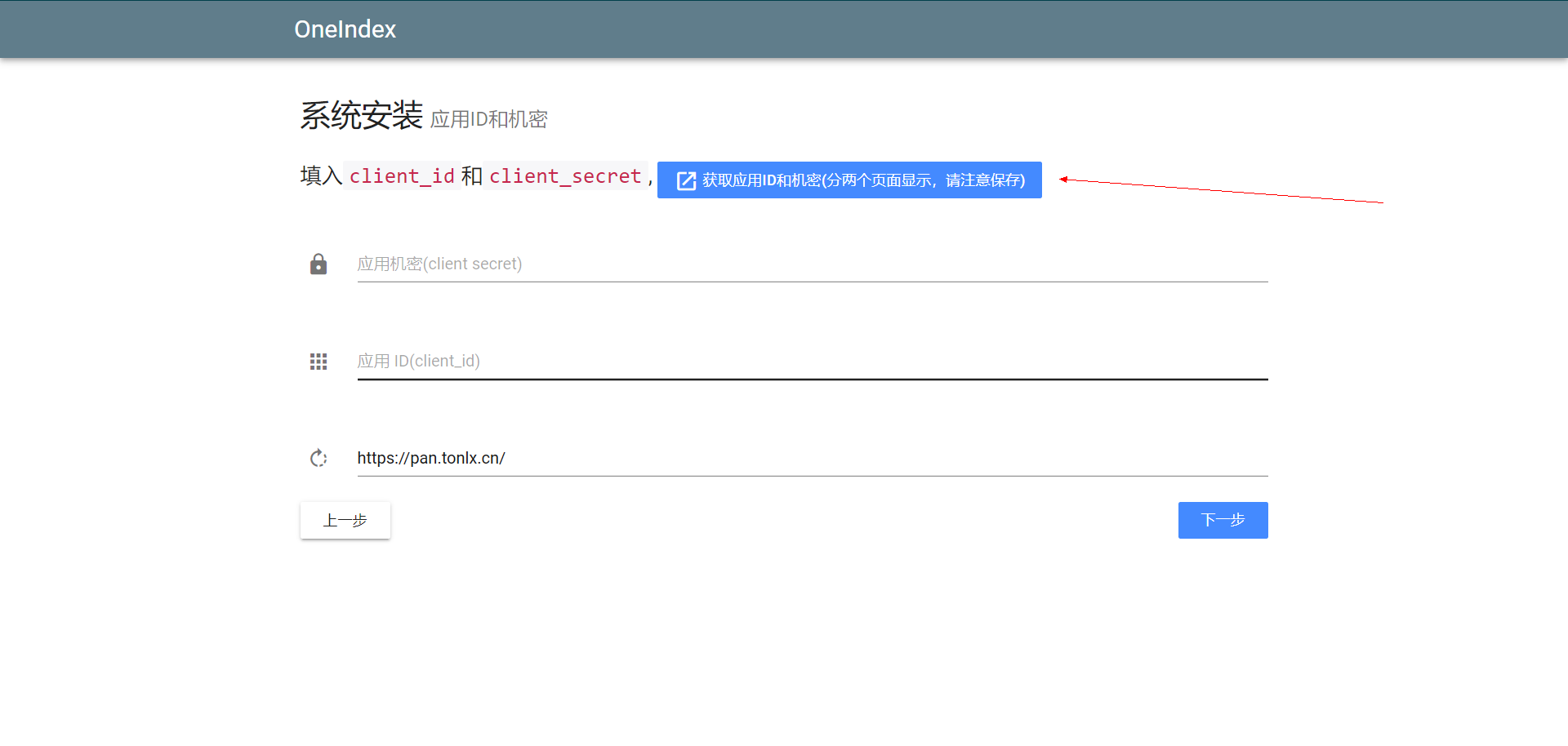Click the 系统安装 heading
This screenshot has height=746, width=1568.
pos(361,115)
